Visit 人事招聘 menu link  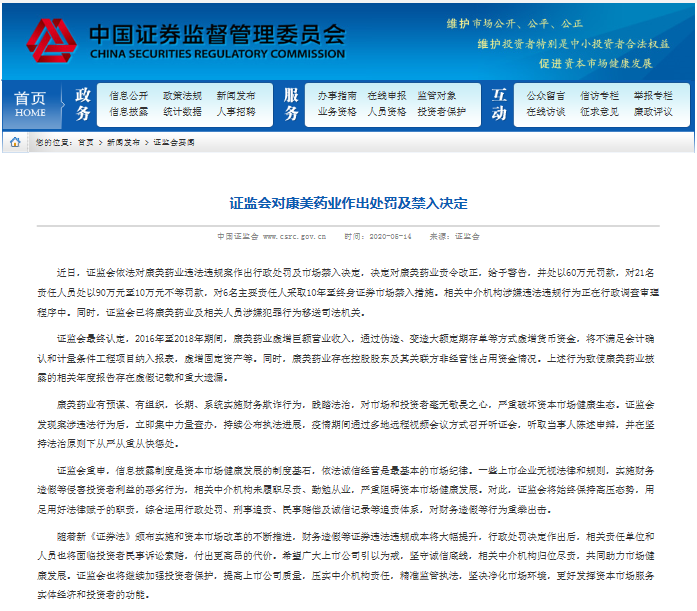236,112
